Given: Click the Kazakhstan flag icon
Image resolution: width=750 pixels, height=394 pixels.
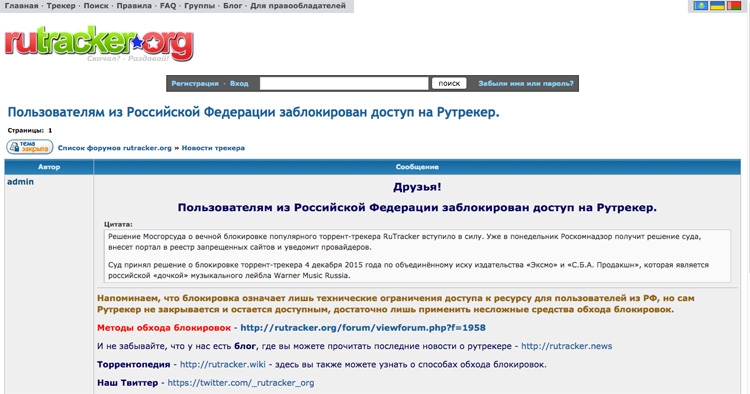Looking at the screenshot, I should click(x=701, y=6).
